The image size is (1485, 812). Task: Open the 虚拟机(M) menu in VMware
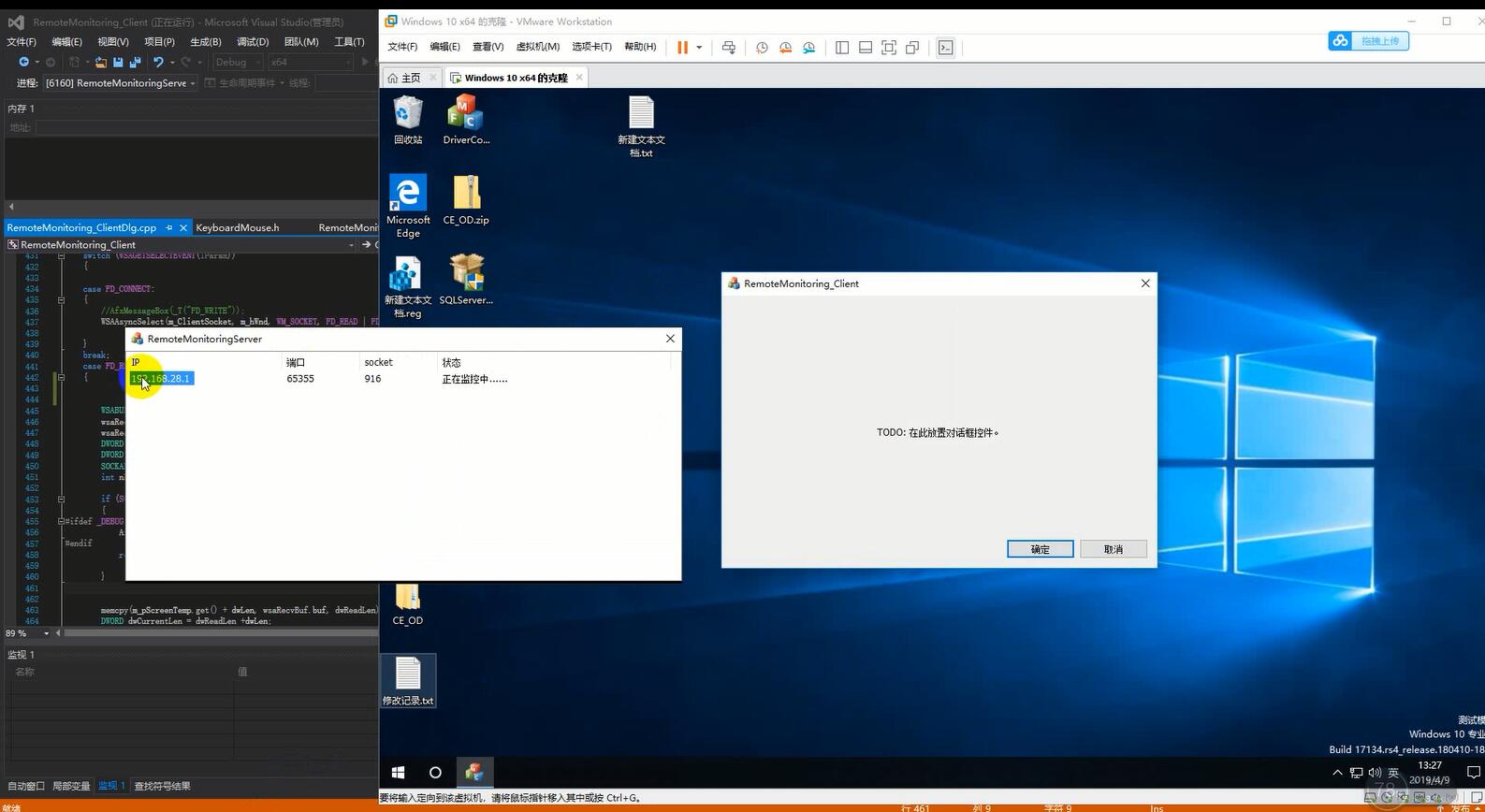pyautogui.click(x=538, y=47)
